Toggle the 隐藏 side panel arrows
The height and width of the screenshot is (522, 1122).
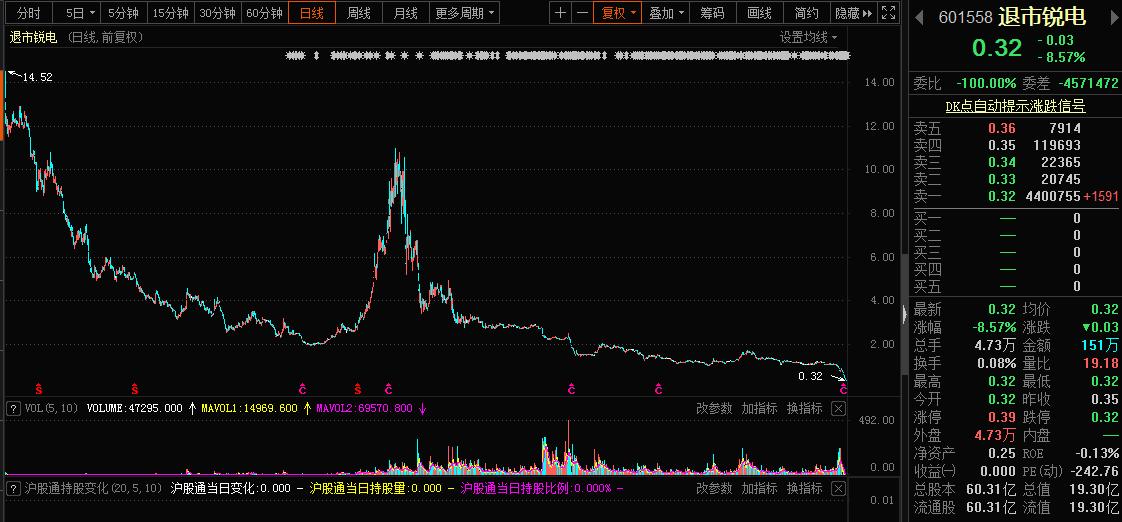(854, 13)
